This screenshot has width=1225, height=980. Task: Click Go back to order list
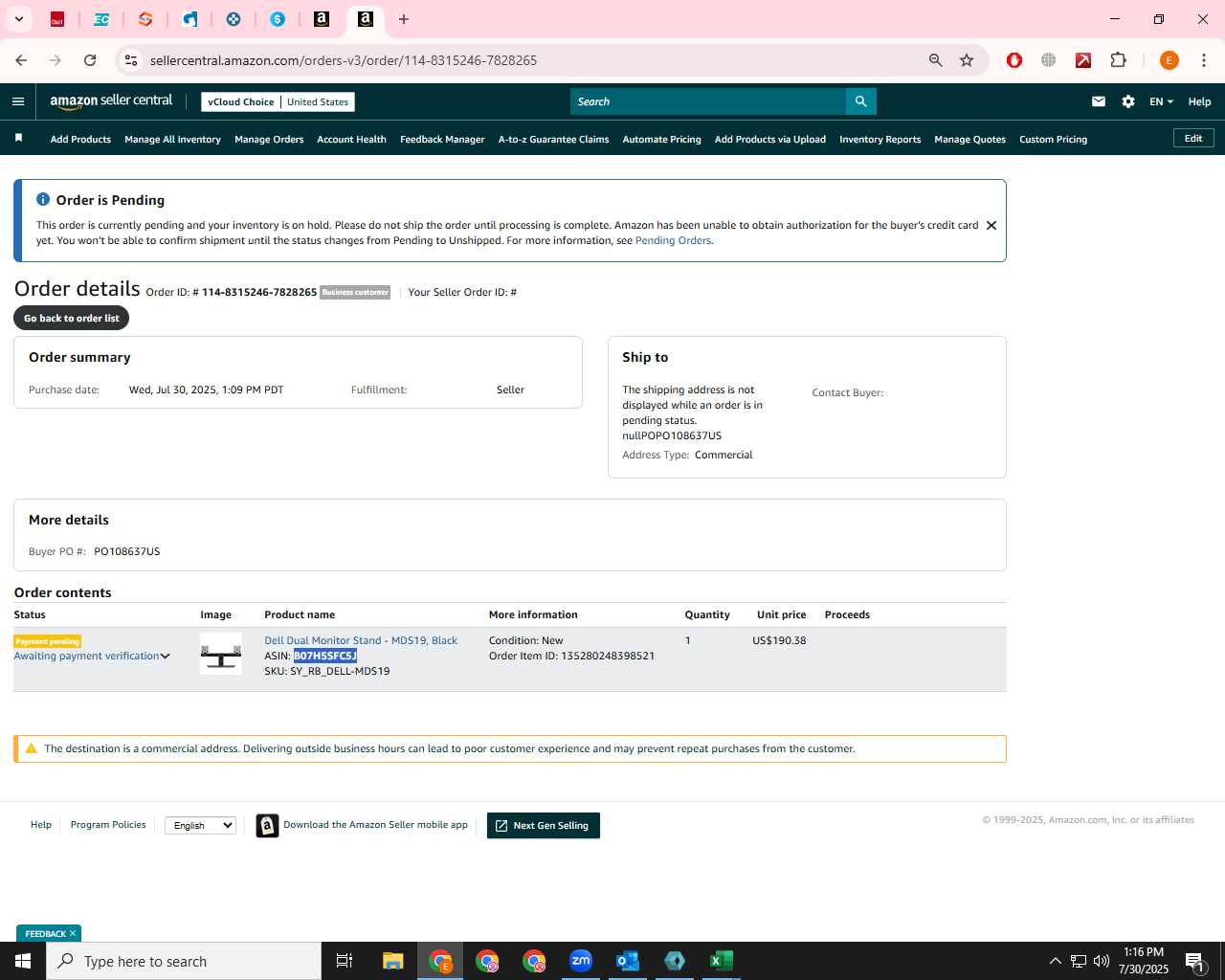[x=72, y=318]
